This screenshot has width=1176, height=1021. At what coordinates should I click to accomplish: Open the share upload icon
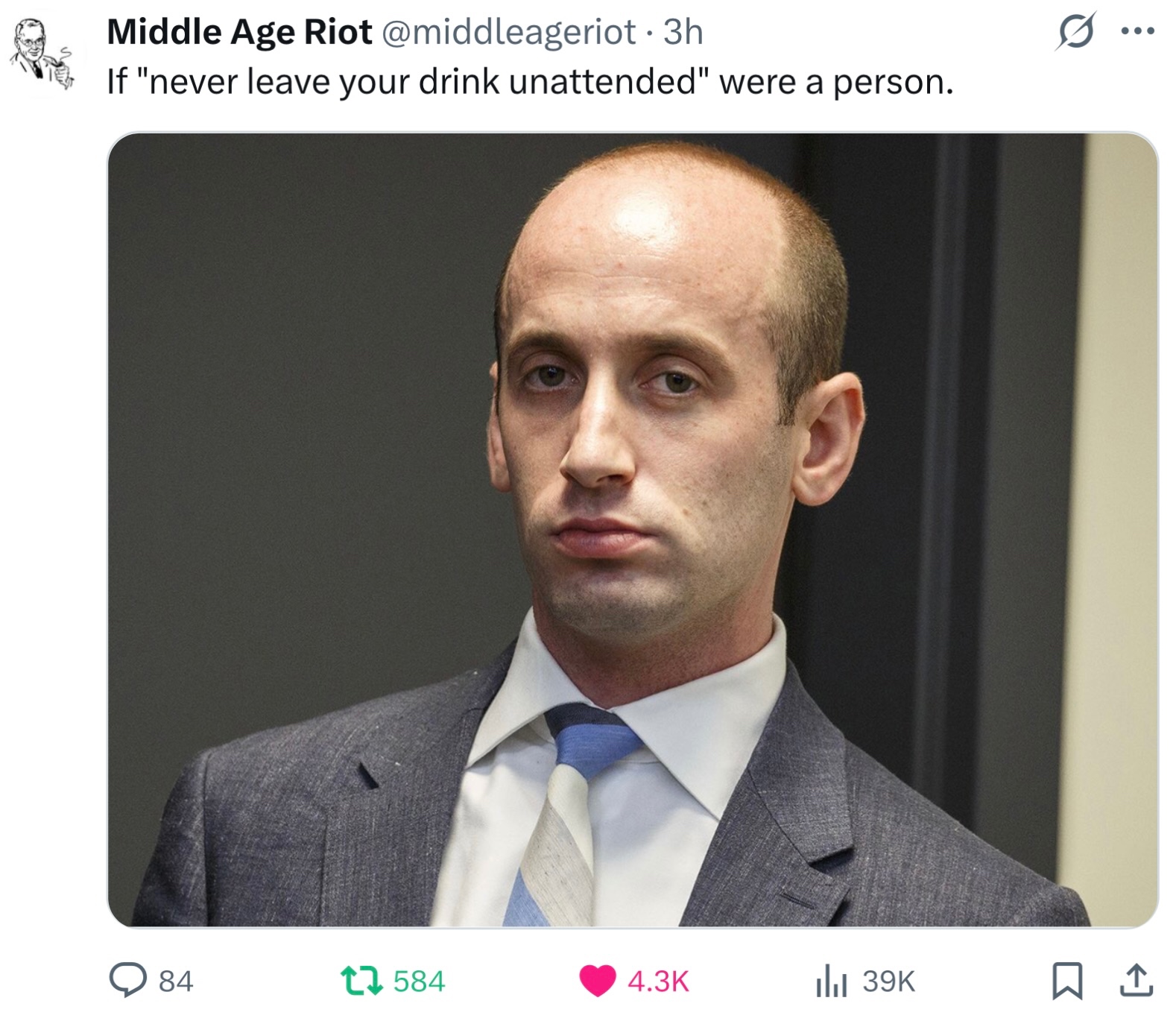click(x=1137, y=980)
